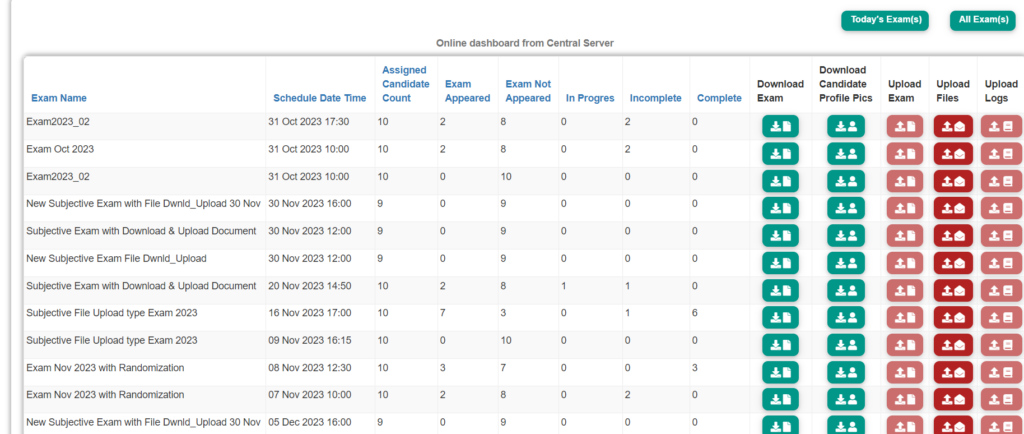Click the date 30 Nov 2023 16:00

[310, 204]
